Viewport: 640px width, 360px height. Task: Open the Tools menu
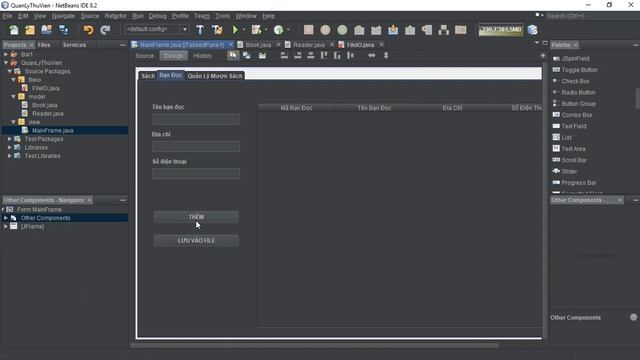tap(222, 16)
